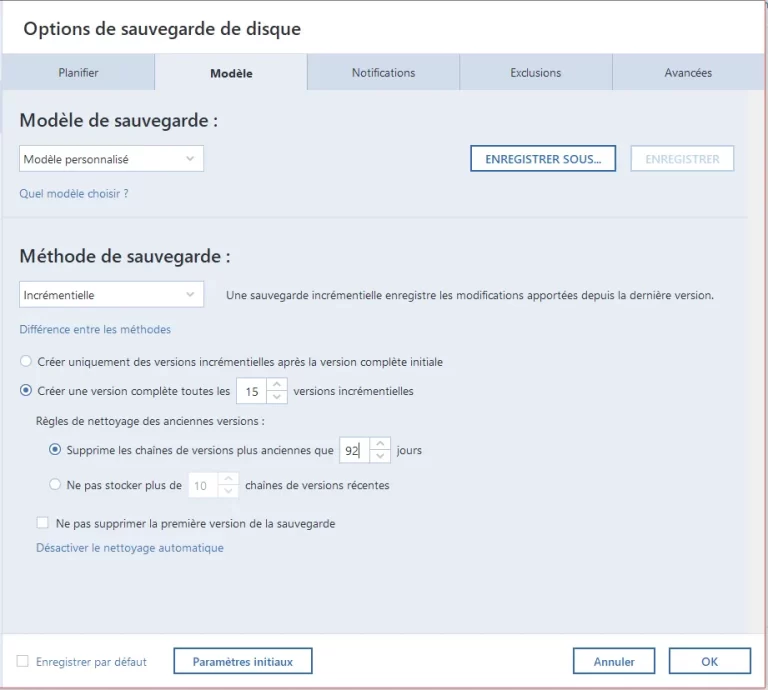The height and width of the screenshot is (690, 768).
Task: Click the Options de sauvegarde de disque title
Action: (162, 28)
